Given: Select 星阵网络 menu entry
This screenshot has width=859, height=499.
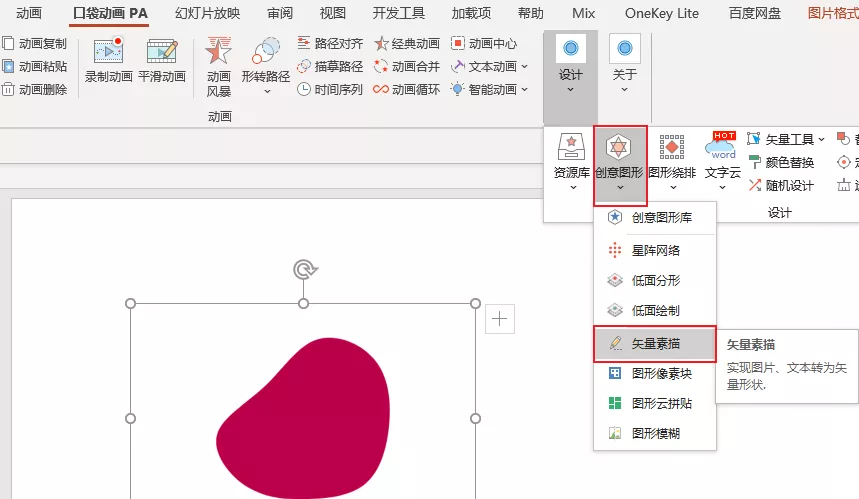Looking at the screenshot, I should pos(655,250).
